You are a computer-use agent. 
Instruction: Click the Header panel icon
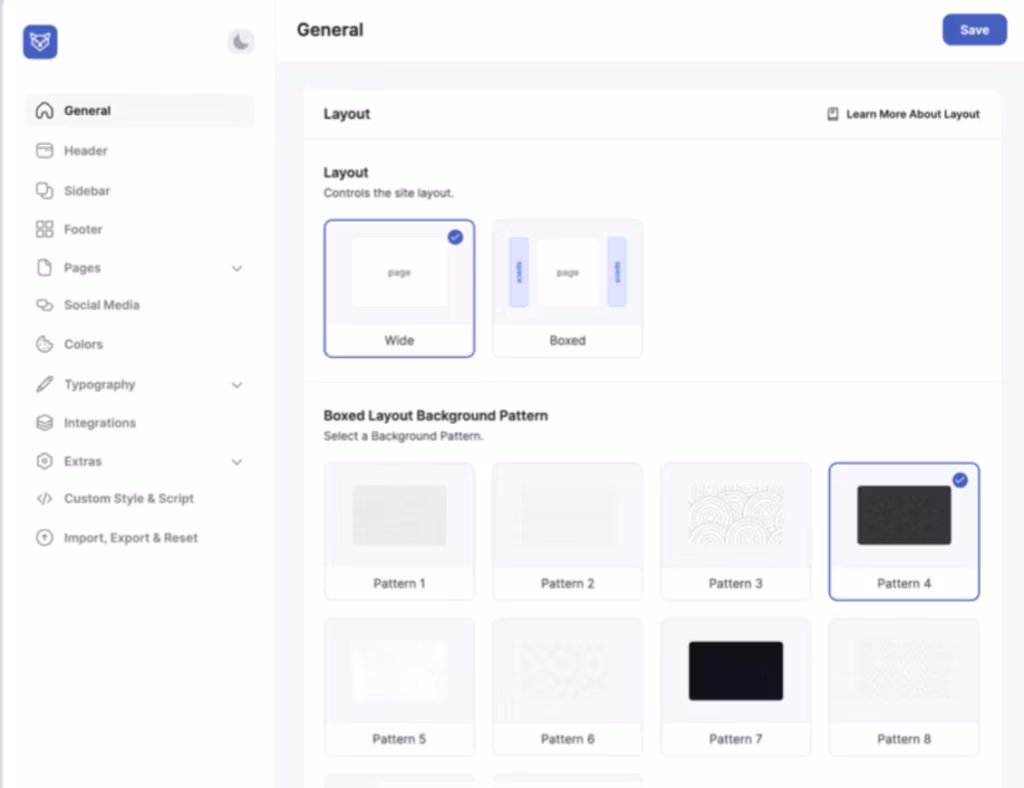point(44,151)
